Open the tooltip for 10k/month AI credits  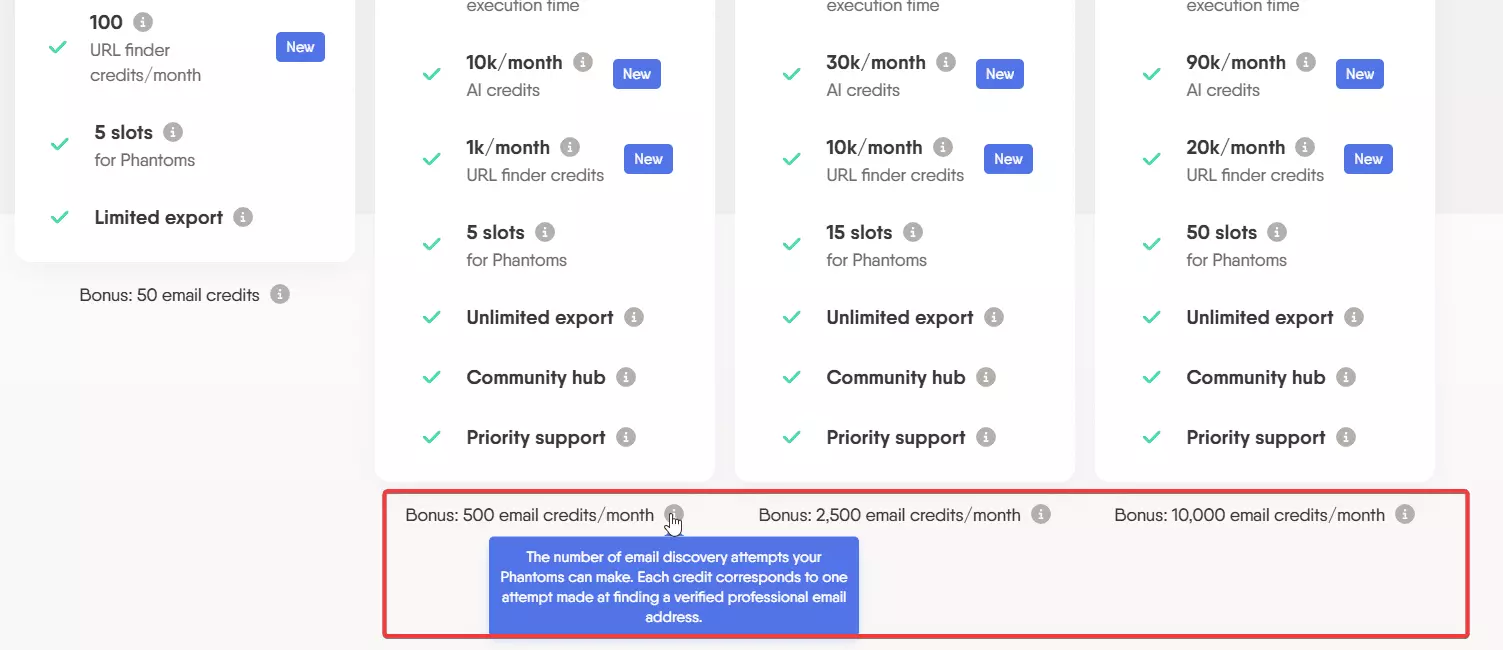pos(583,60)
